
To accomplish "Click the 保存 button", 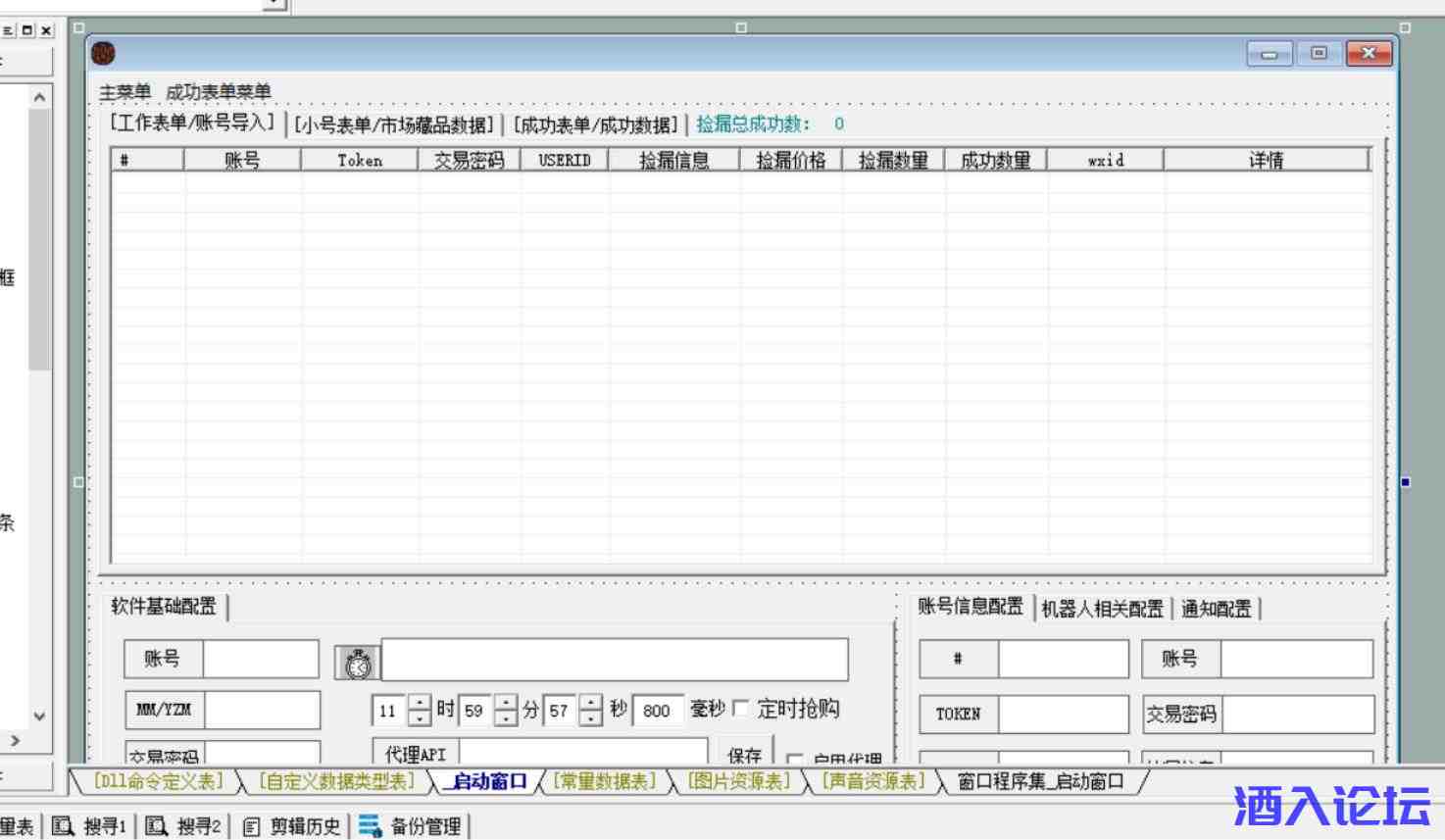I will click(x=745, y=754).
